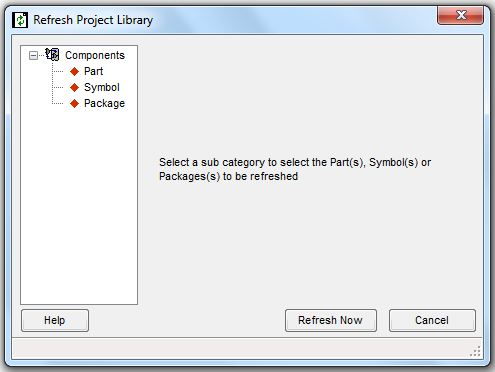Start refresh with Refresh Now
Screen dimensions: 495x372
pyautogui.click(x=331, y=320)
